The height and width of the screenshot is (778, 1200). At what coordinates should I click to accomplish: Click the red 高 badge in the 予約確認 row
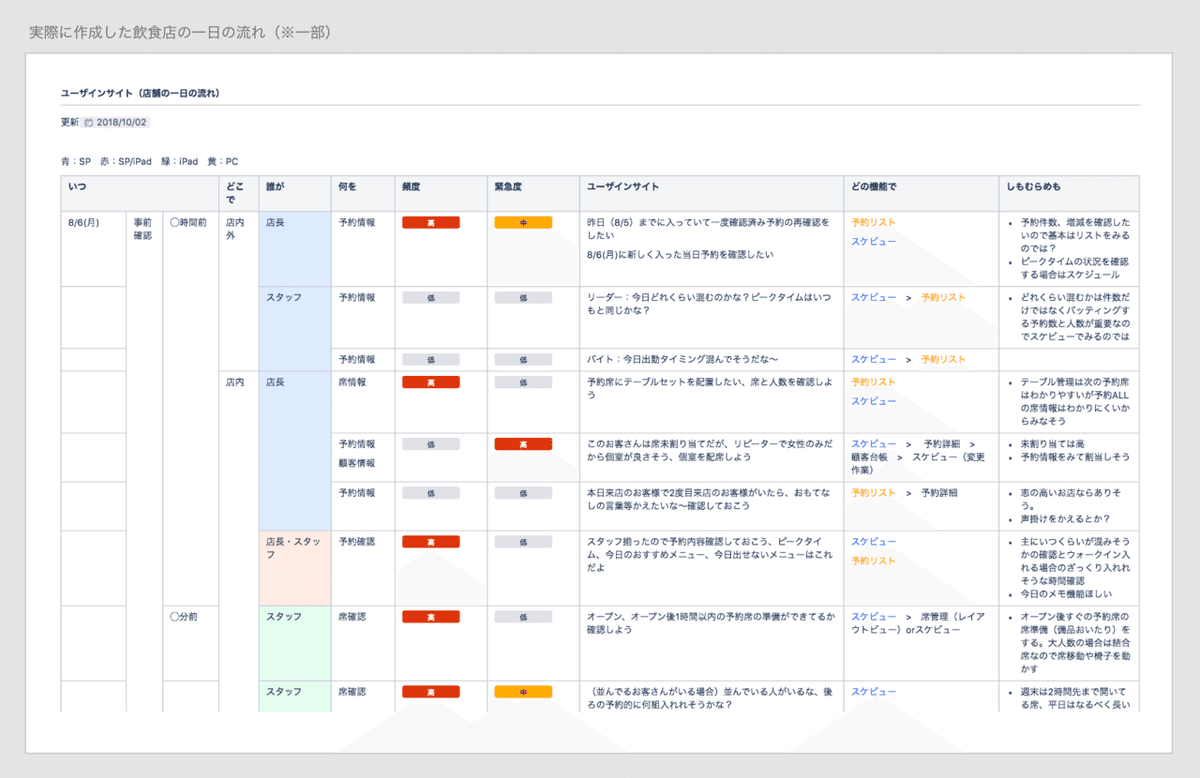click(430, 541)
